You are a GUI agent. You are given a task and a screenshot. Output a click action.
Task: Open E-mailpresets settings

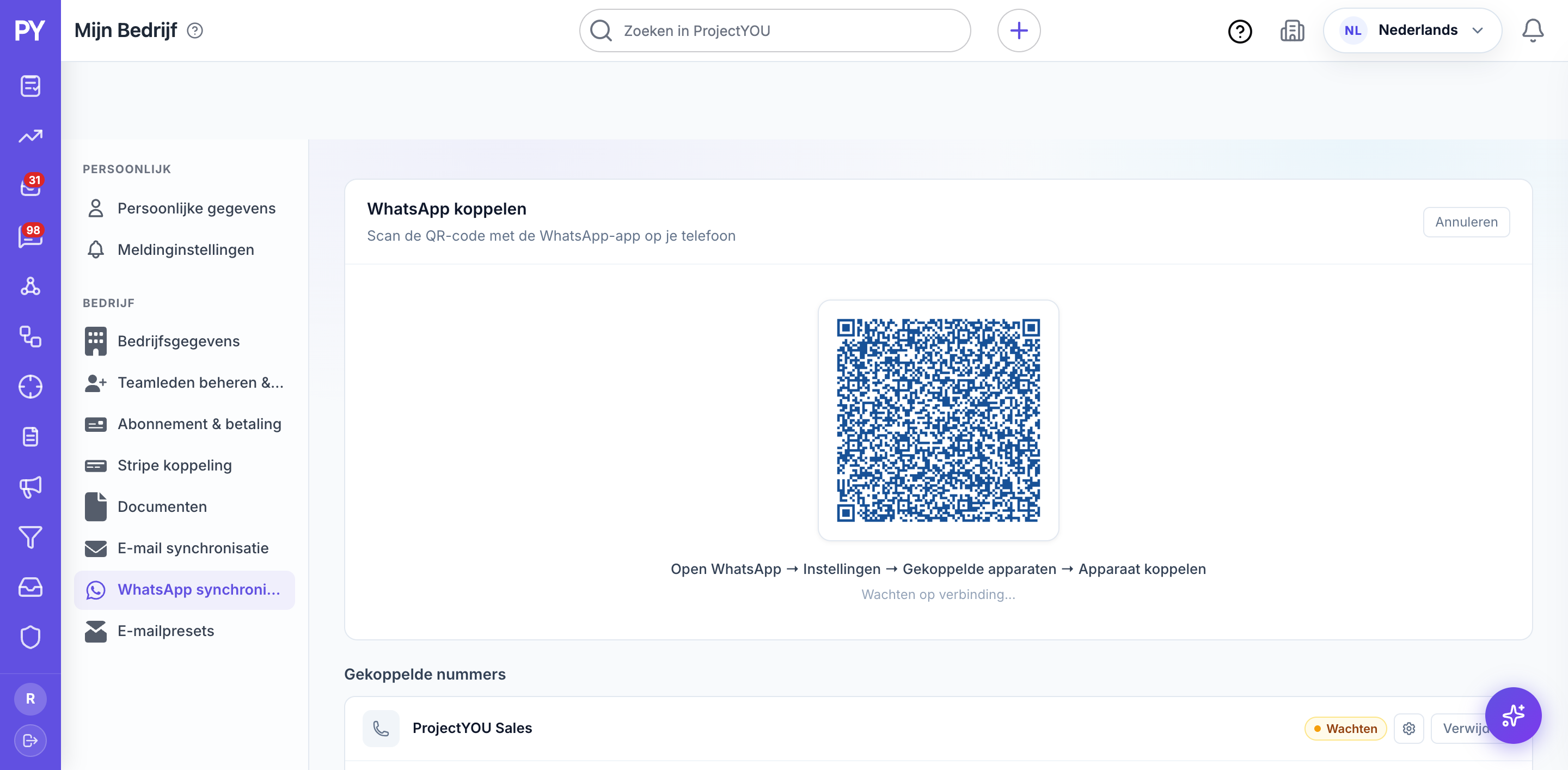[185, 631]
